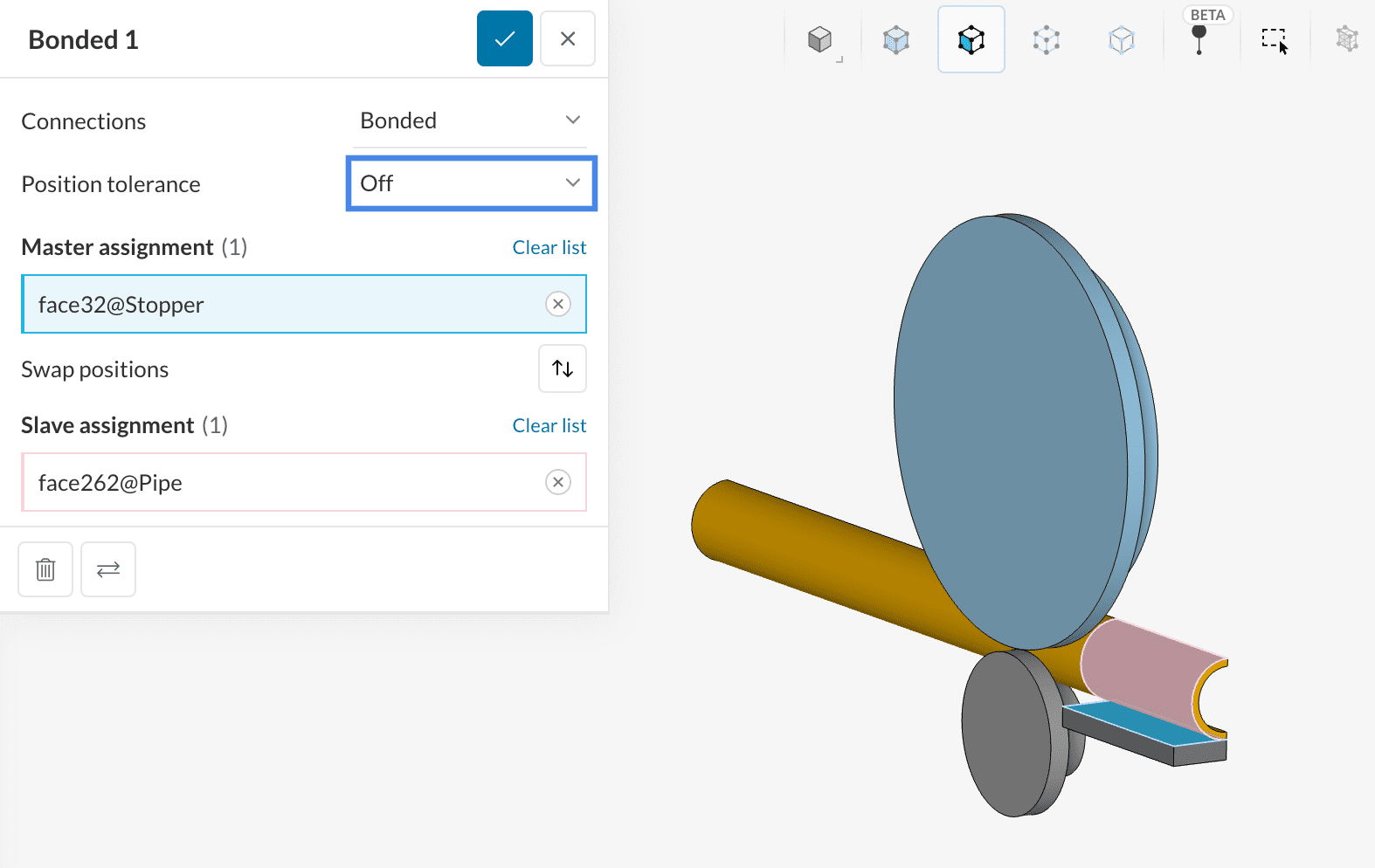
Task: Expand the Position tolerance dropdown
Action: 471,183
